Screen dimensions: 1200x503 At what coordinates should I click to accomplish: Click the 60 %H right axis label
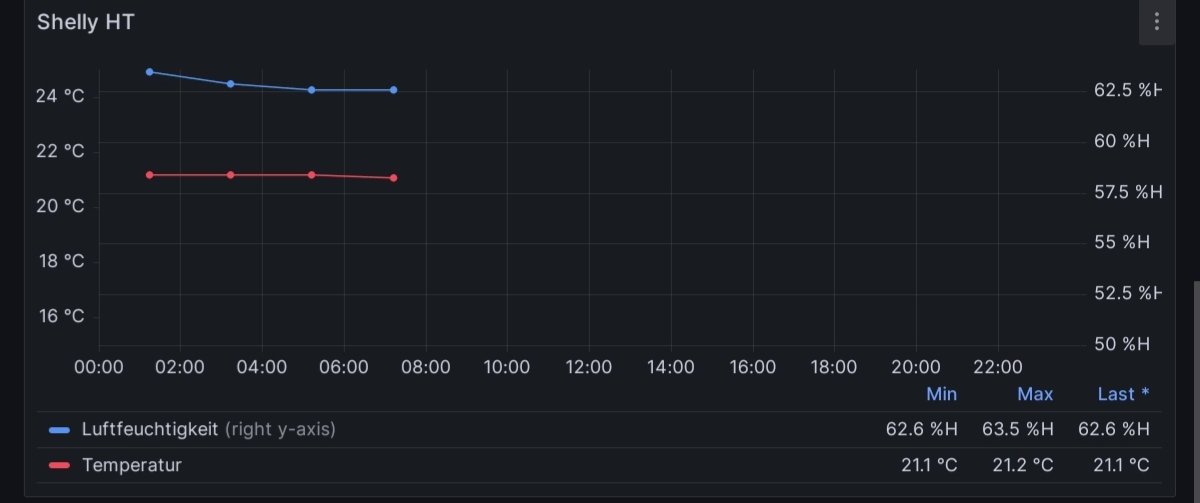(1122, 141)
